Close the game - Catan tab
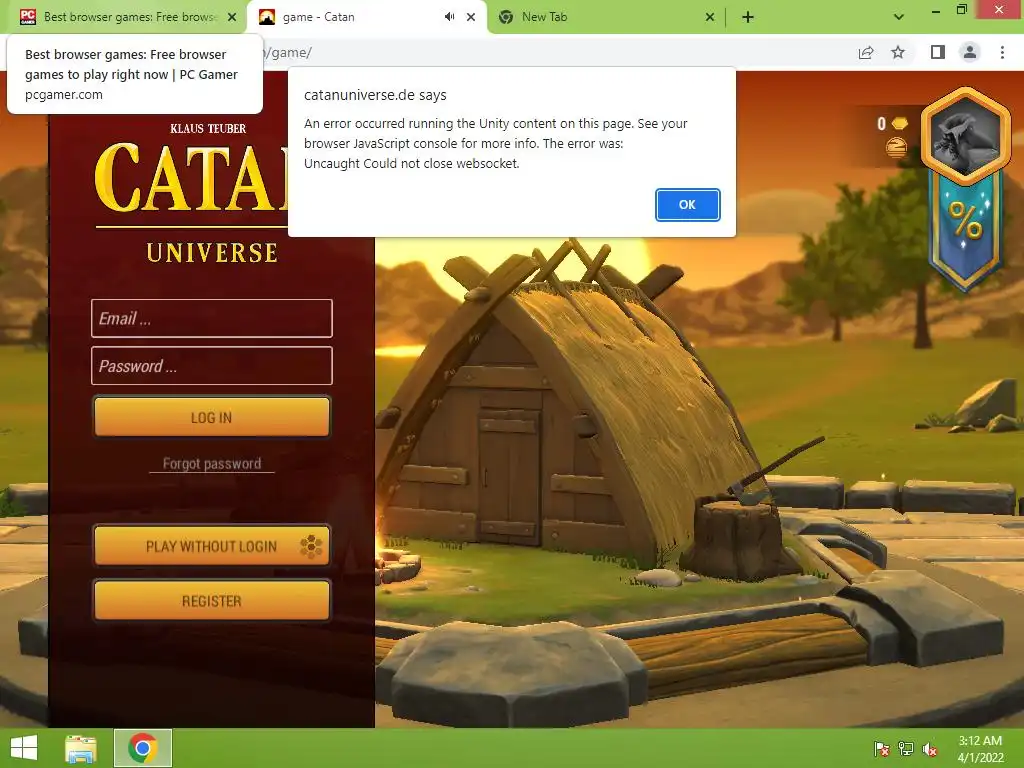Screen dimensions: 1024x768 click(x=471, y=17)
